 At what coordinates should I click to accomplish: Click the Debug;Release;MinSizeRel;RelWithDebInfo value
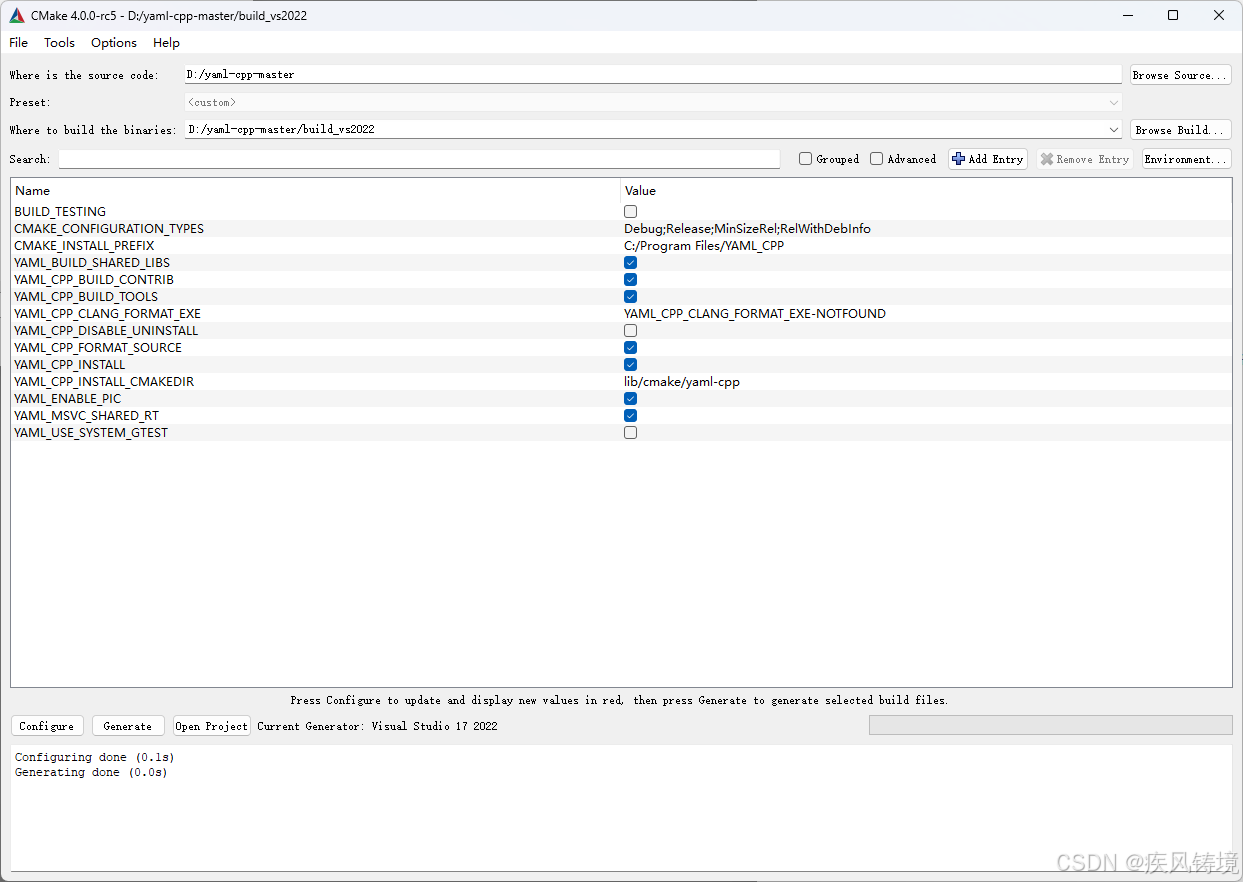pos(747,229)
